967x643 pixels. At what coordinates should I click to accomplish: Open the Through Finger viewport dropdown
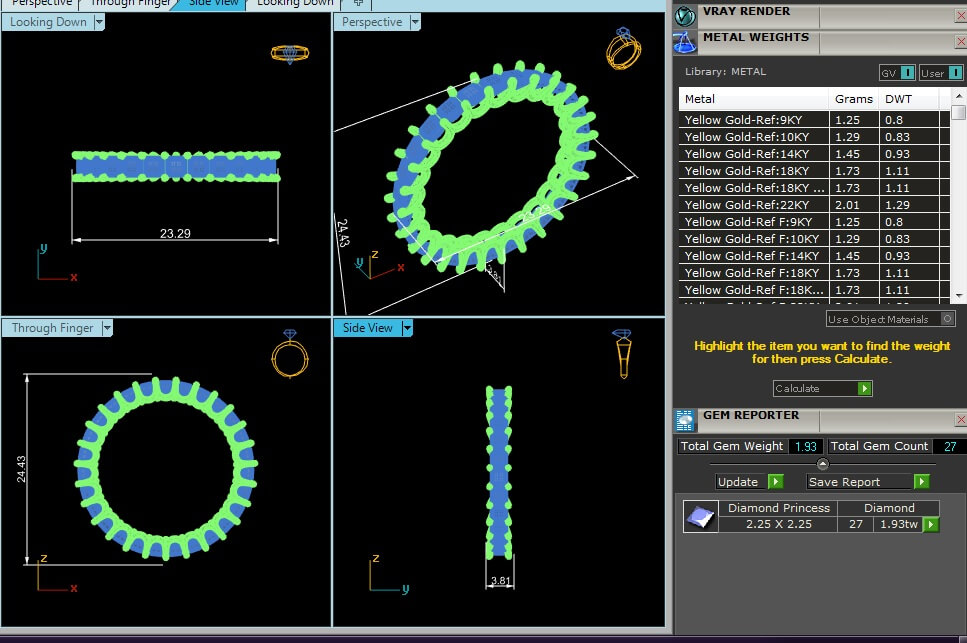coord(106,328)
